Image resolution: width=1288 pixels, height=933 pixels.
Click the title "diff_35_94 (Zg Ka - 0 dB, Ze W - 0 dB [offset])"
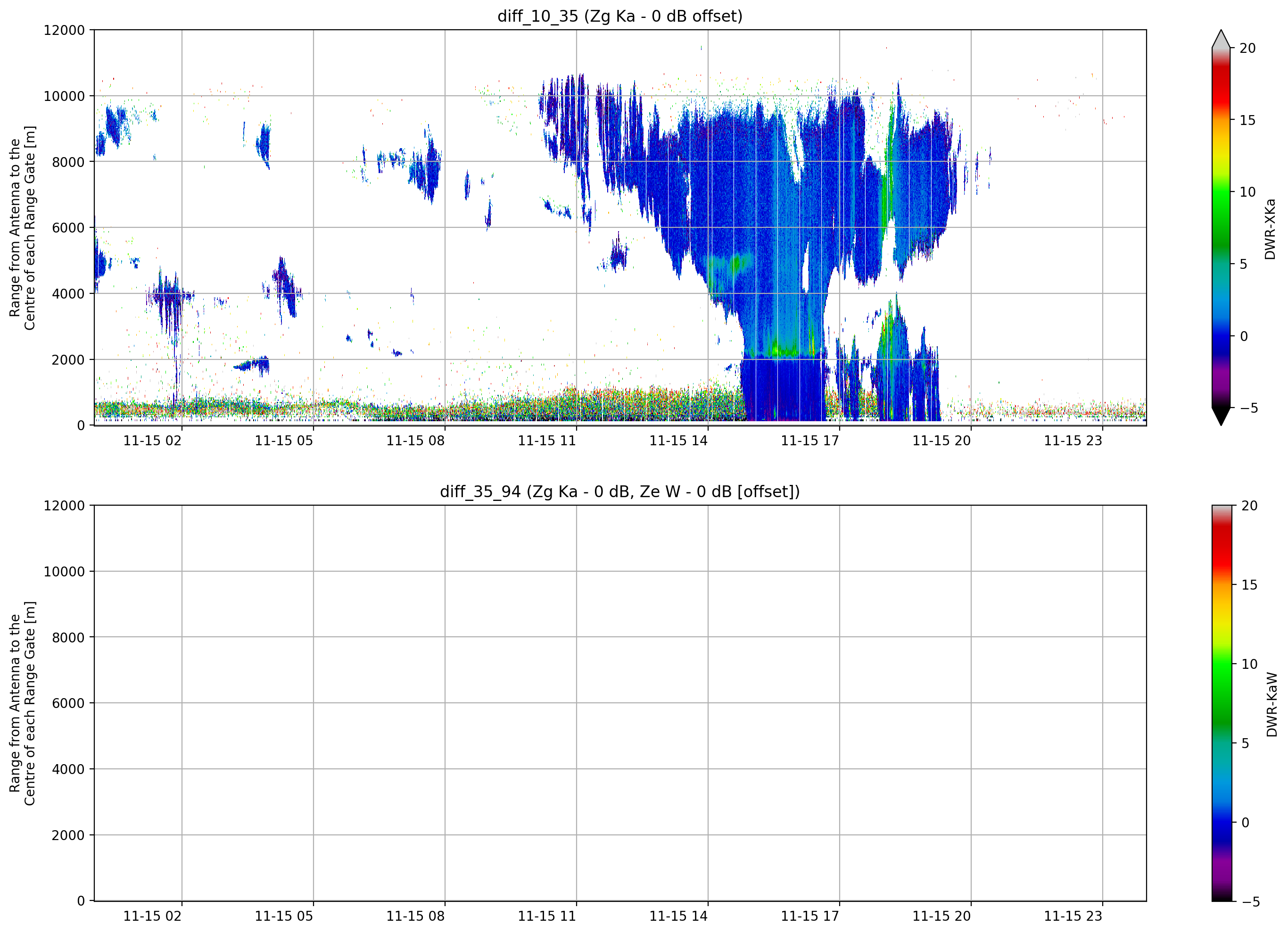coord(619,491)
